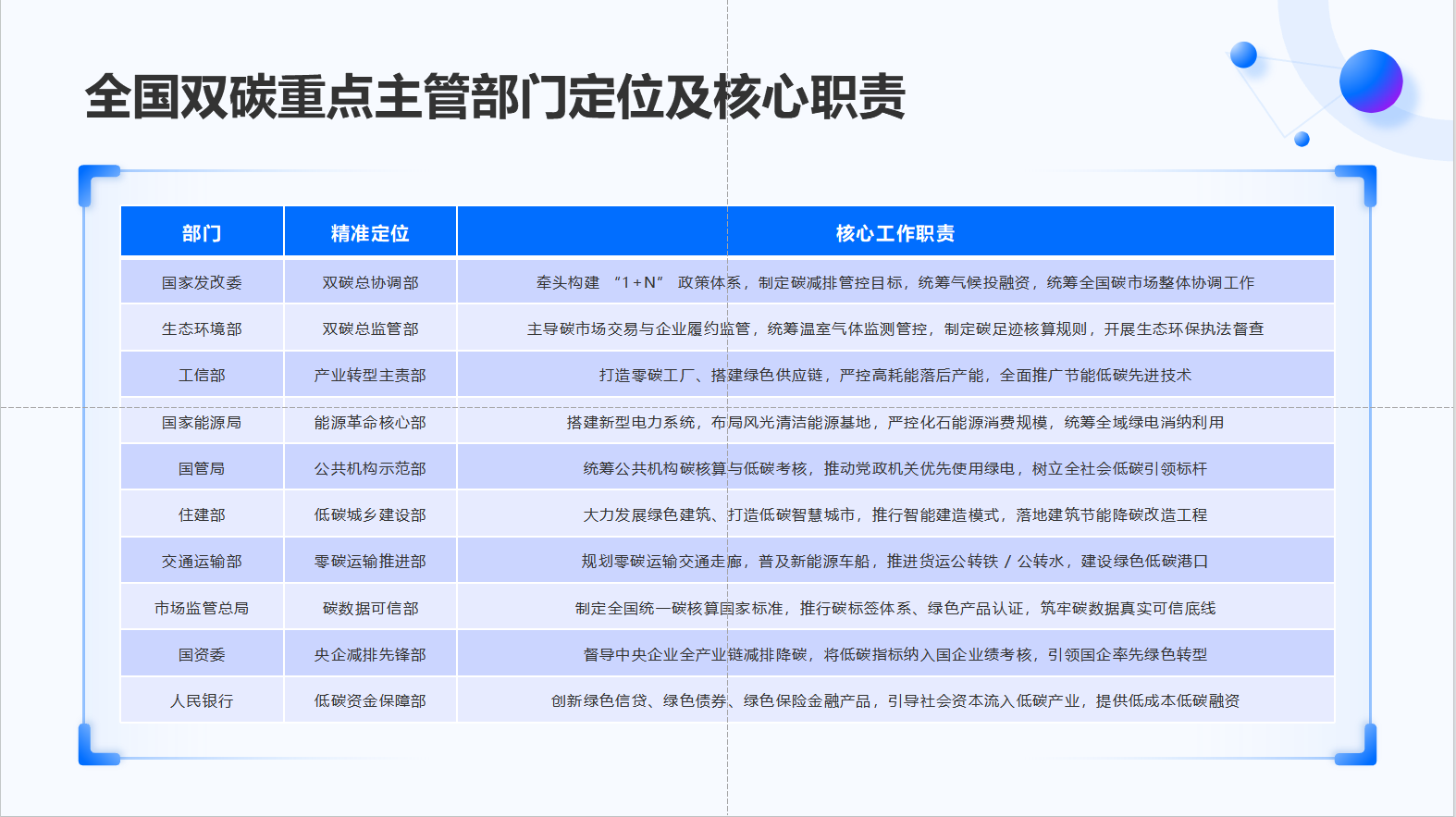Screen dimensions: 1456x817
Task: Select the 工信部 department cell
Action: [x=202, y=375]
